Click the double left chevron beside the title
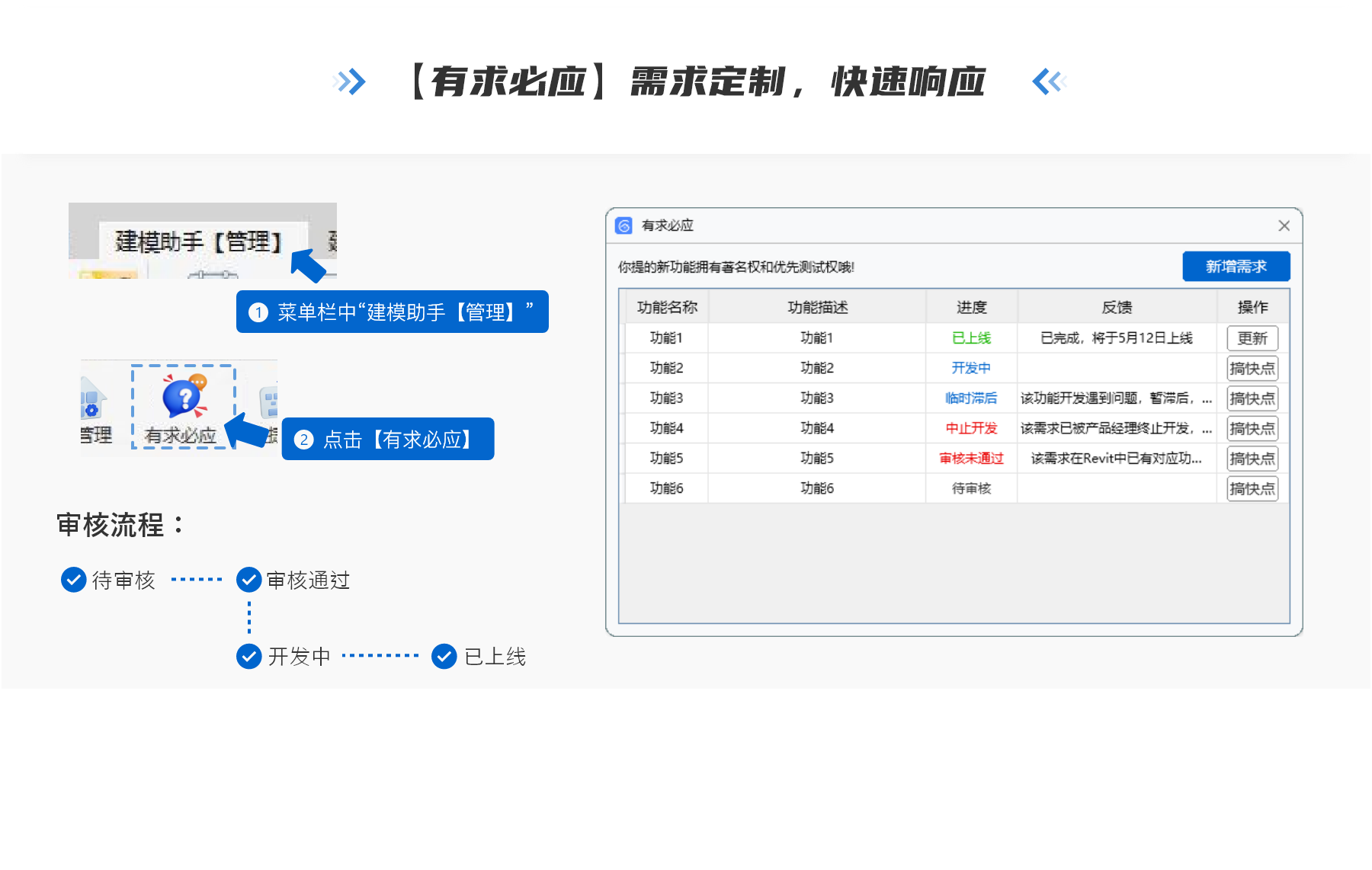This screenshot has height=870, width=1372. pyautogui.click(x=1049, y=82)
